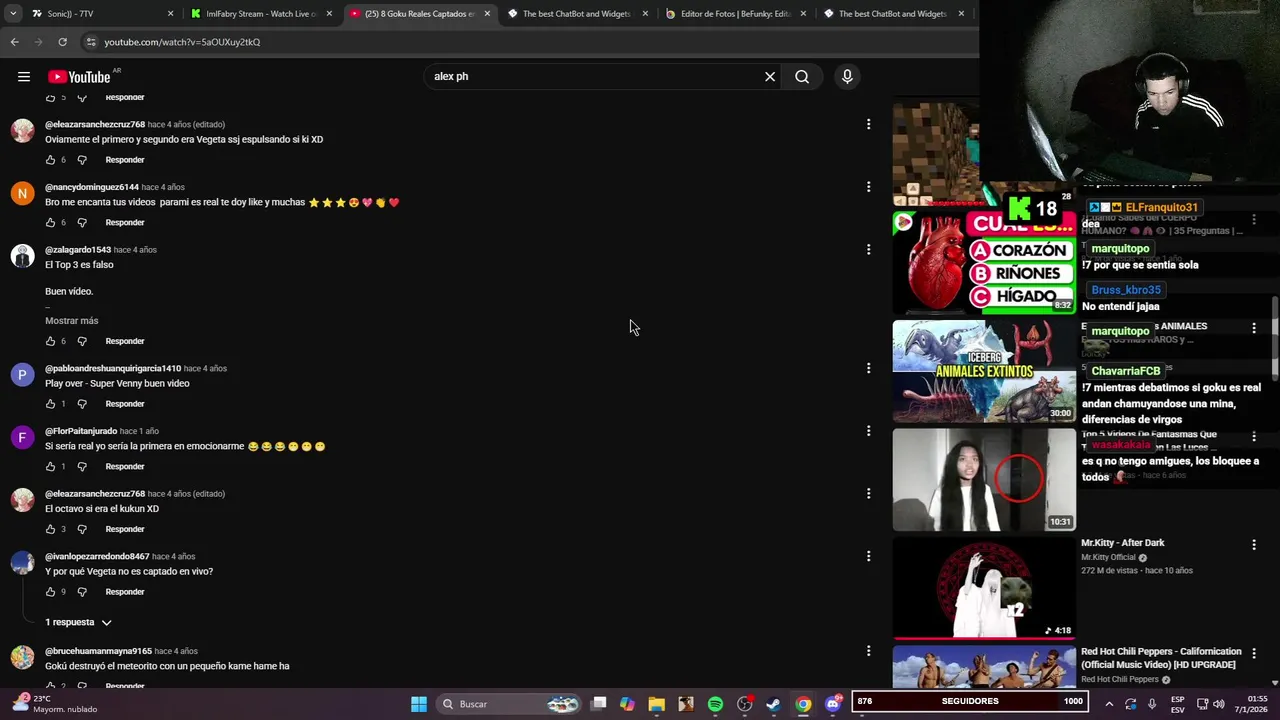Open Spotify from the taskbar

point(715,704)
